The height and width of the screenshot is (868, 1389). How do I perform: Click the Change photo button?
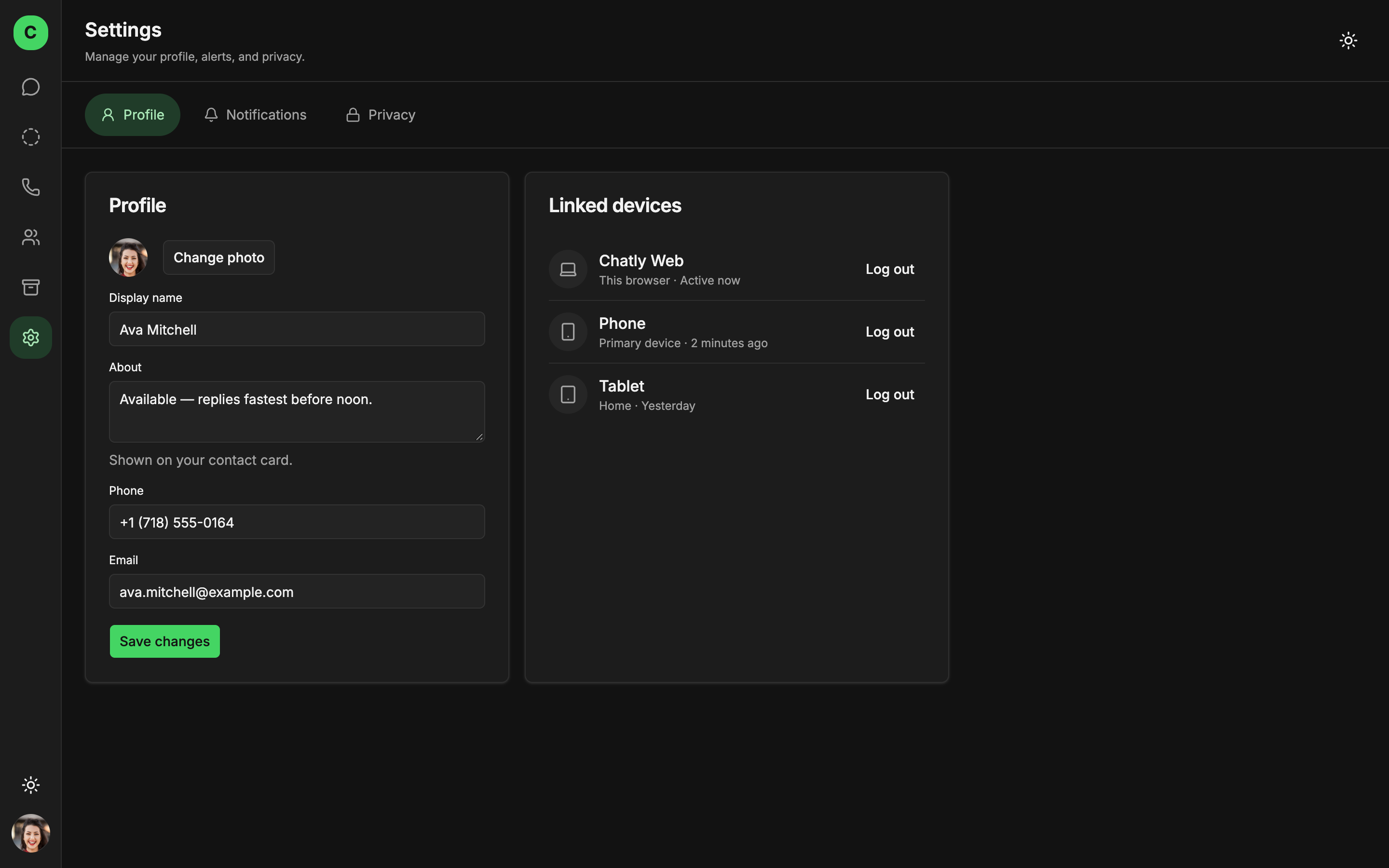tap(218, 257)
